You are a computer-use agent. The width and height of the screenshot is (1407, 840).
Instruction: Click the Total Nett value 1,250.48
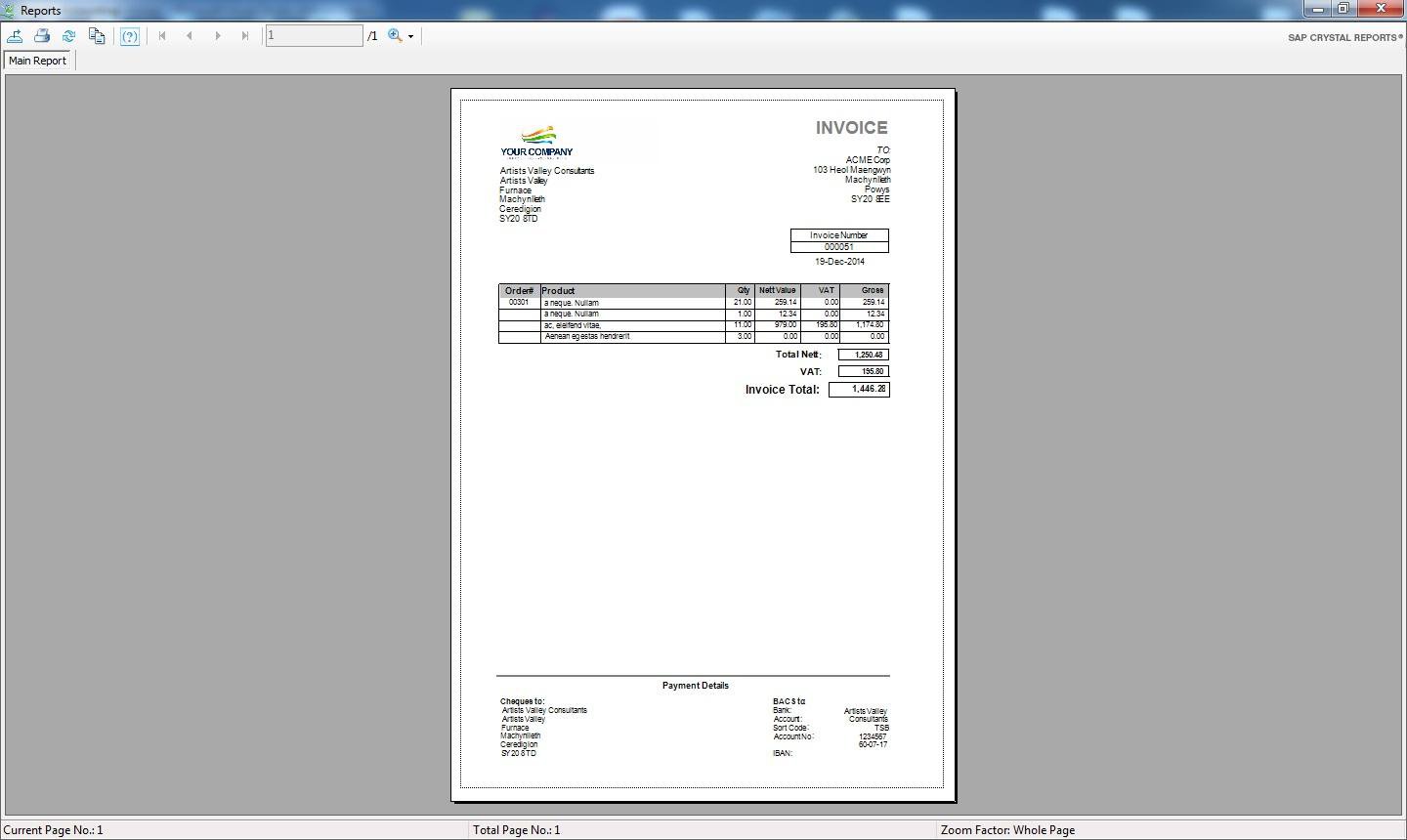point(864,355)
